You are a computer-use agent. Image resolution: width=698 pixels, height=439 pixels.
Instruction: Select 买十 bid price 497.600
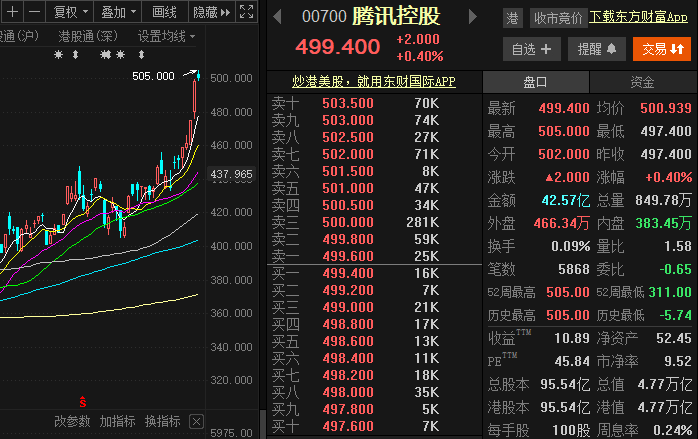[348, 426]
